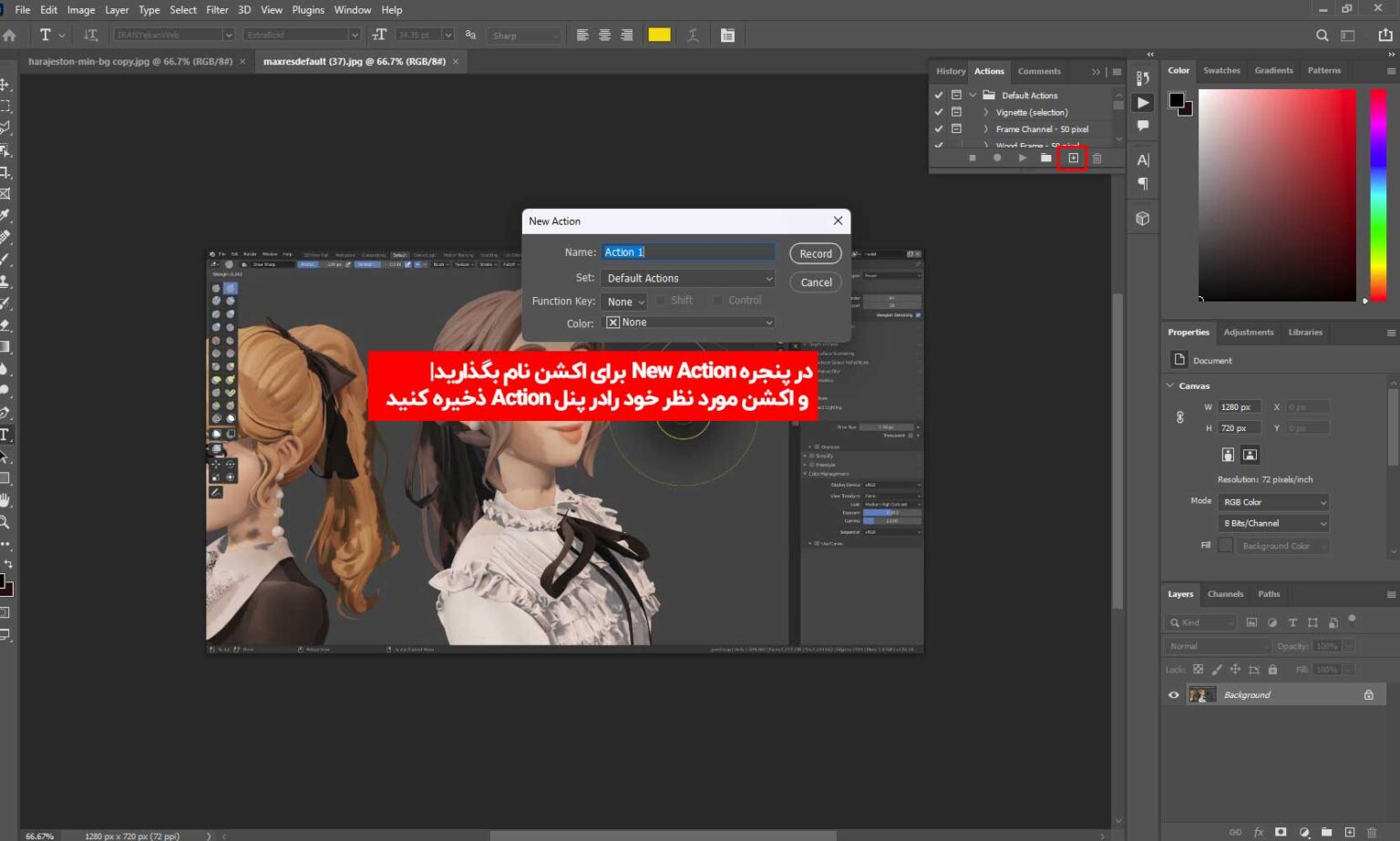Switch to the Adjustments tab

1249,333
